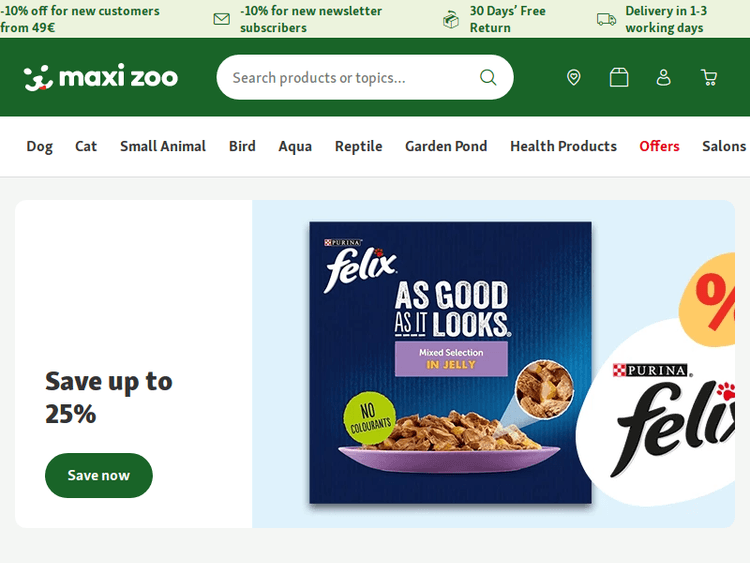Click the delivery truck icon
This screenshot has height=563, width=750.
(606, 19)
